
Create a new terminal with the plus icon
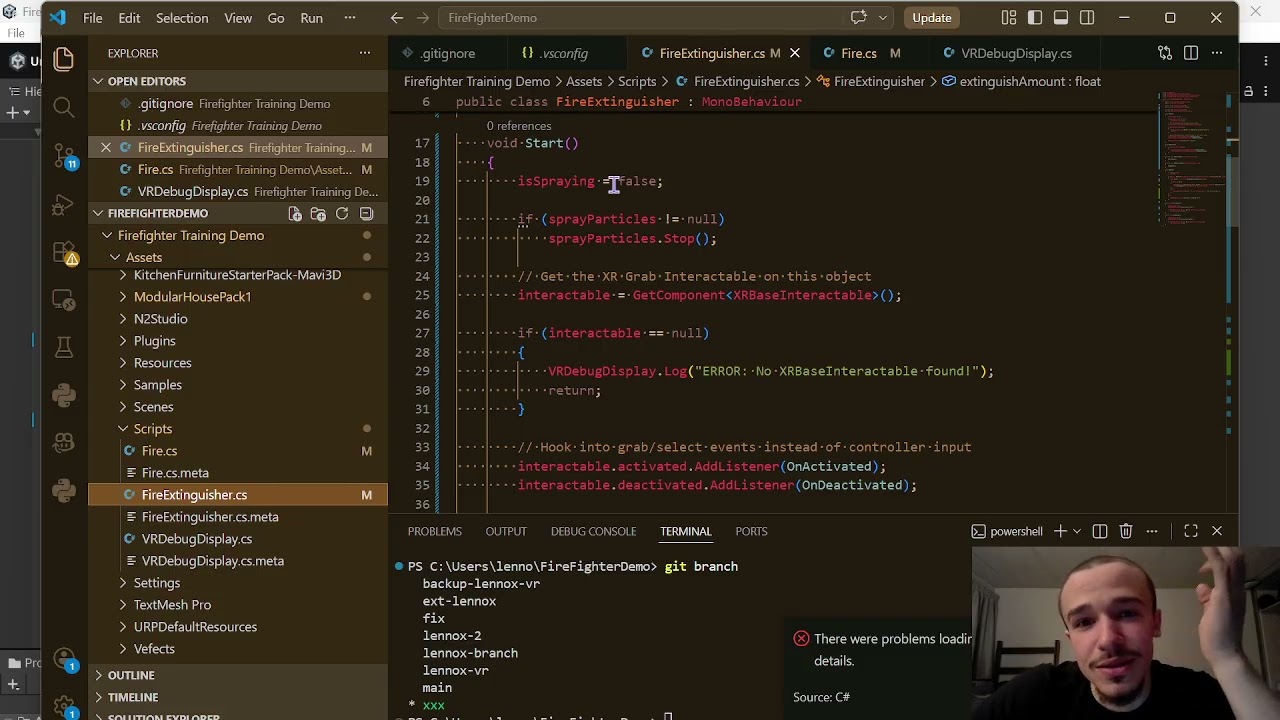[1060, 531]
